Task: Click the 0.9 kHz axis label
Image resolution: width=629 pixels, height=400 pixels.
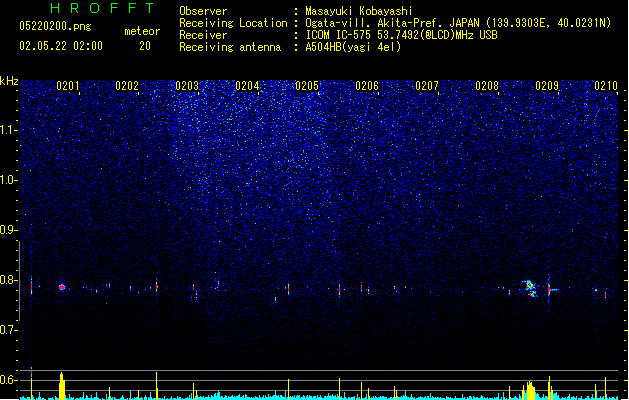Action: click(x=9, y=230)
